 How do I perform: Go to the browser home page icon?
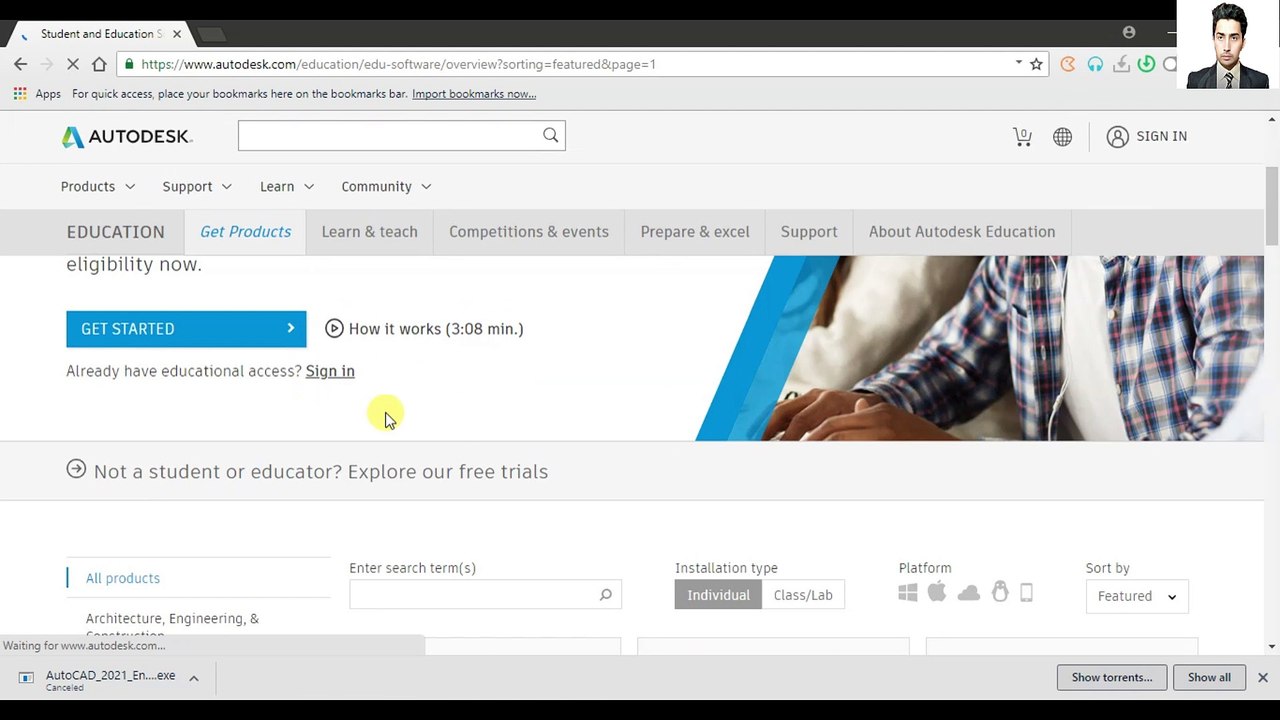99,64
